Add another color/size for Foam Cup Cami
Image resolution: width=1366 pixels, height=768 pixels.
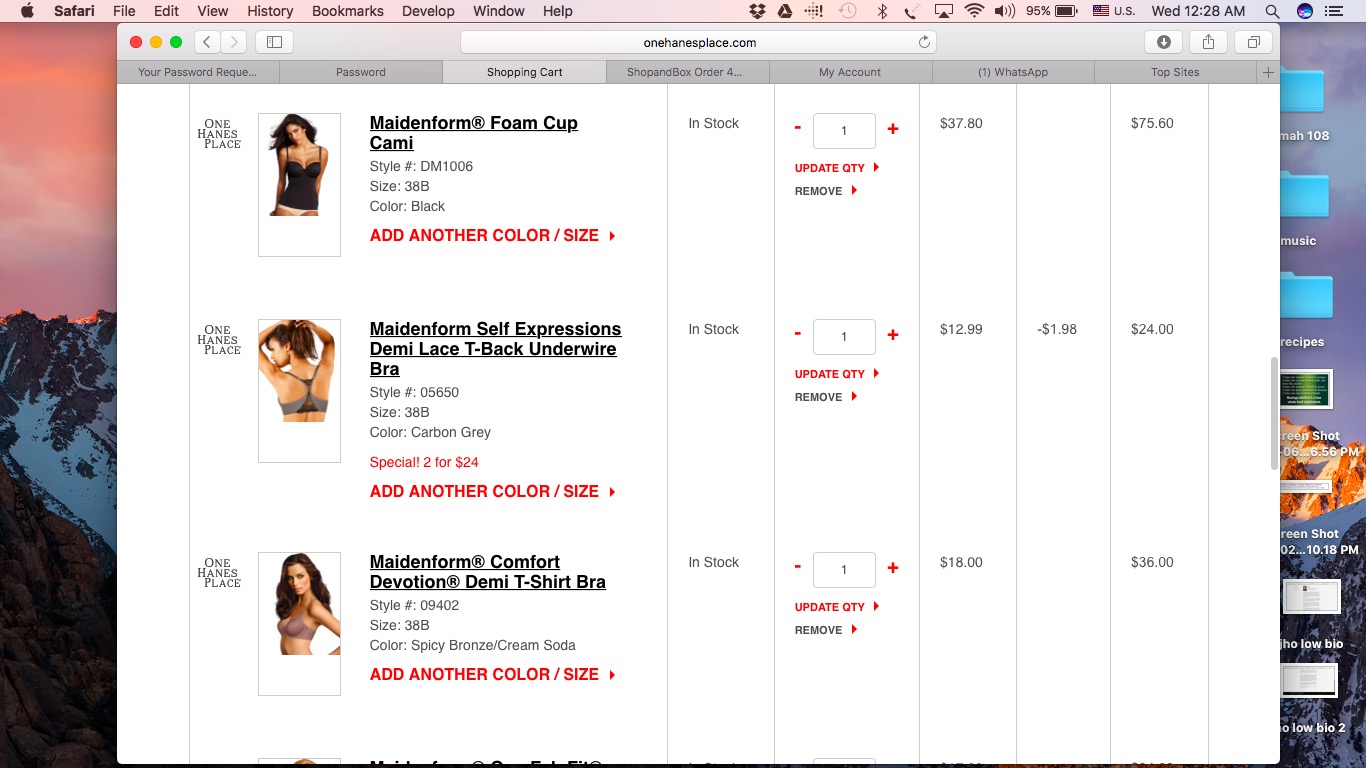(x=493, y=236)
